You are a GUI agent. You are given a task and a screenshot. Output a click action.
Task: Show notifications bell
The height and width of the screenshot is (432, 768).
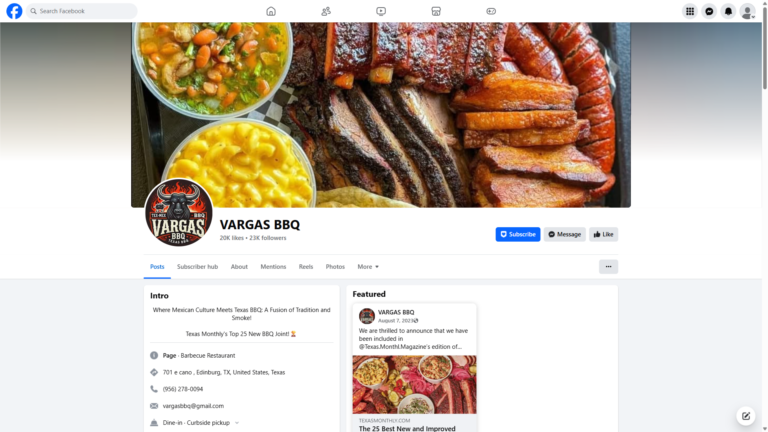728,11
